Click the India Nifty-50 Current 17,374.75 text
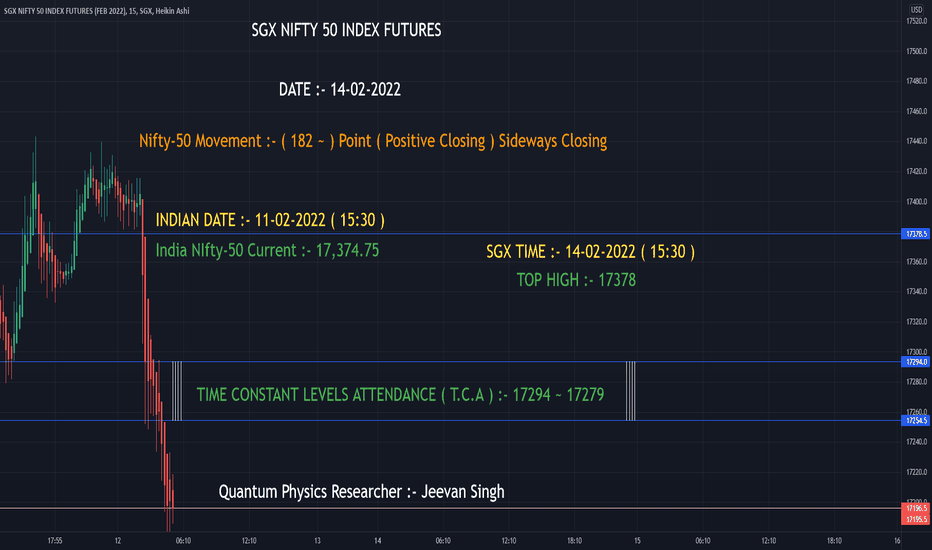 (x=267, y=250)
